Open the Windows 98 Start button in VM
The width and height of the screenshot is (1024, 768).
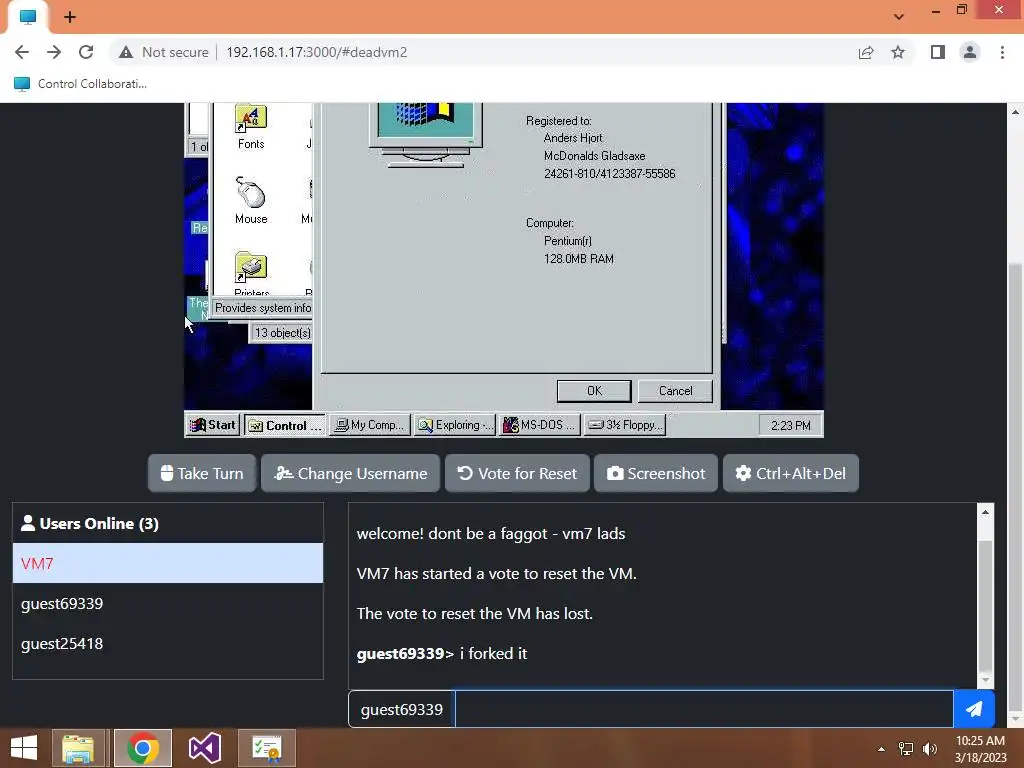[x=213, y=425]
